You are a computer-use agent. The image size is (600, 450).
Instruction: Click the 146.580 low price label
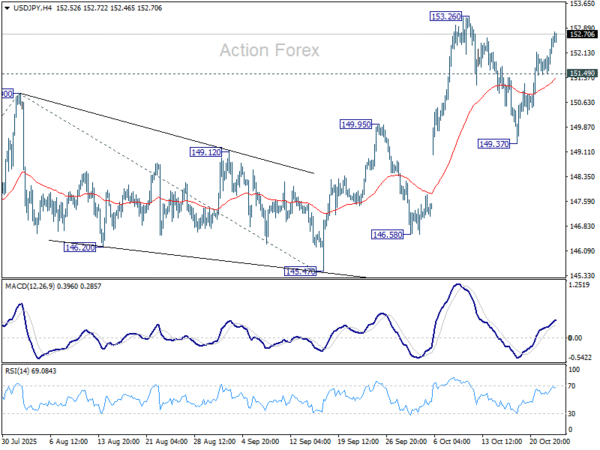[386, 234]
